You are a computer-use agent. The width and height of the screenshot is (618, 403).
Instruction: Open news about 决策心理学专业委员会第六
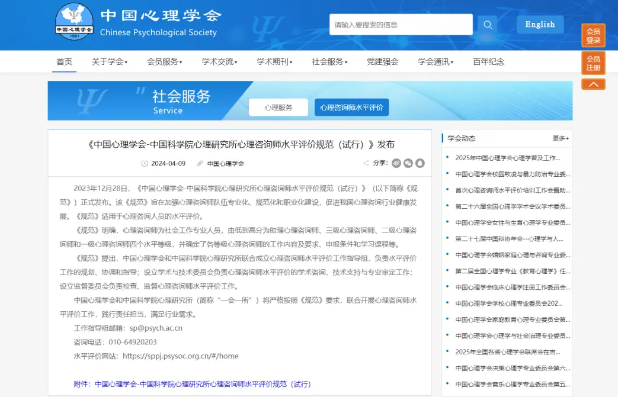coord(513,368)
